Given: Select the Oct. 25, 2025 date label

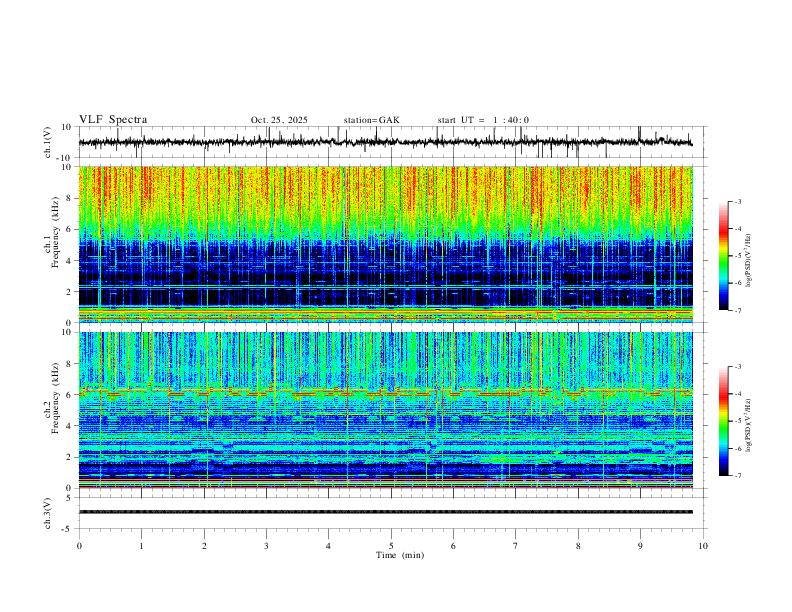Looking at the screenshot, I should [x=279, y=120].
